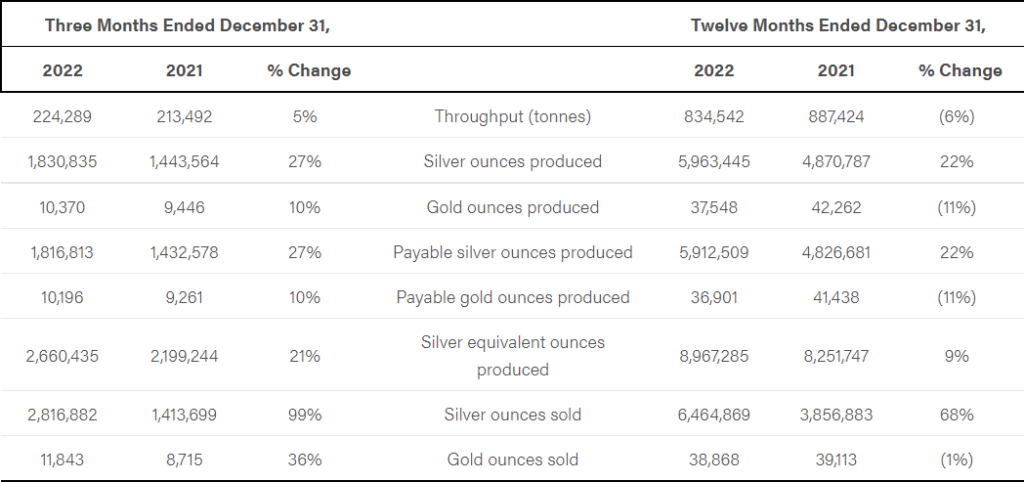Select the Gold ounces sold label
Image resolution: width=1024 pixels, height=482 pixels.
point(513,459)
